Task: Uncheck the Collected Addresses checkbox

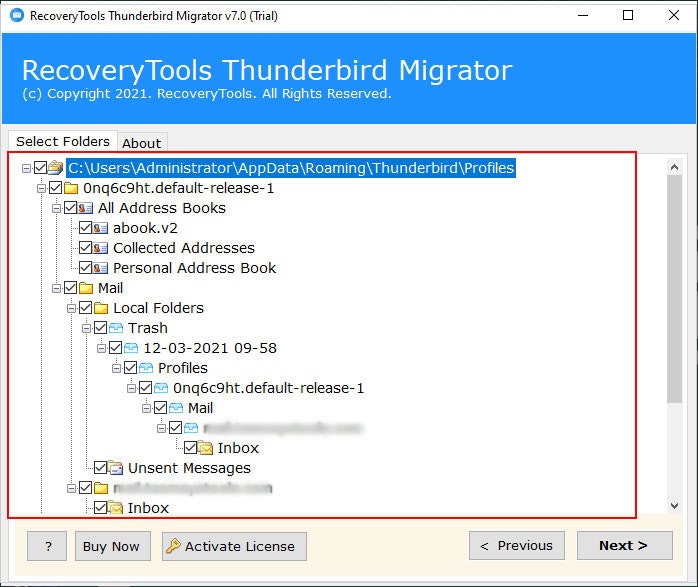Action: (x=85, y=248)
